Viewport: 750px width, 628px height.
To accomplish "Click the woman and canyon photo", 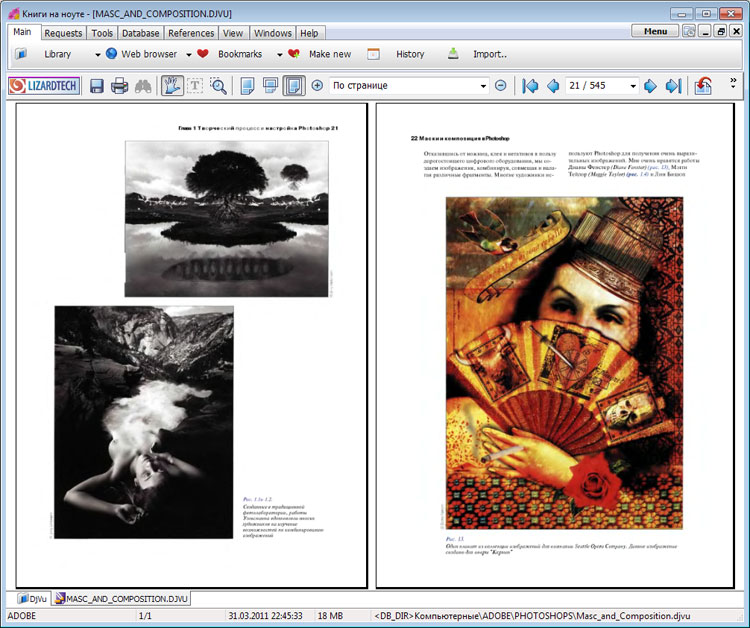I will point(144,422).
